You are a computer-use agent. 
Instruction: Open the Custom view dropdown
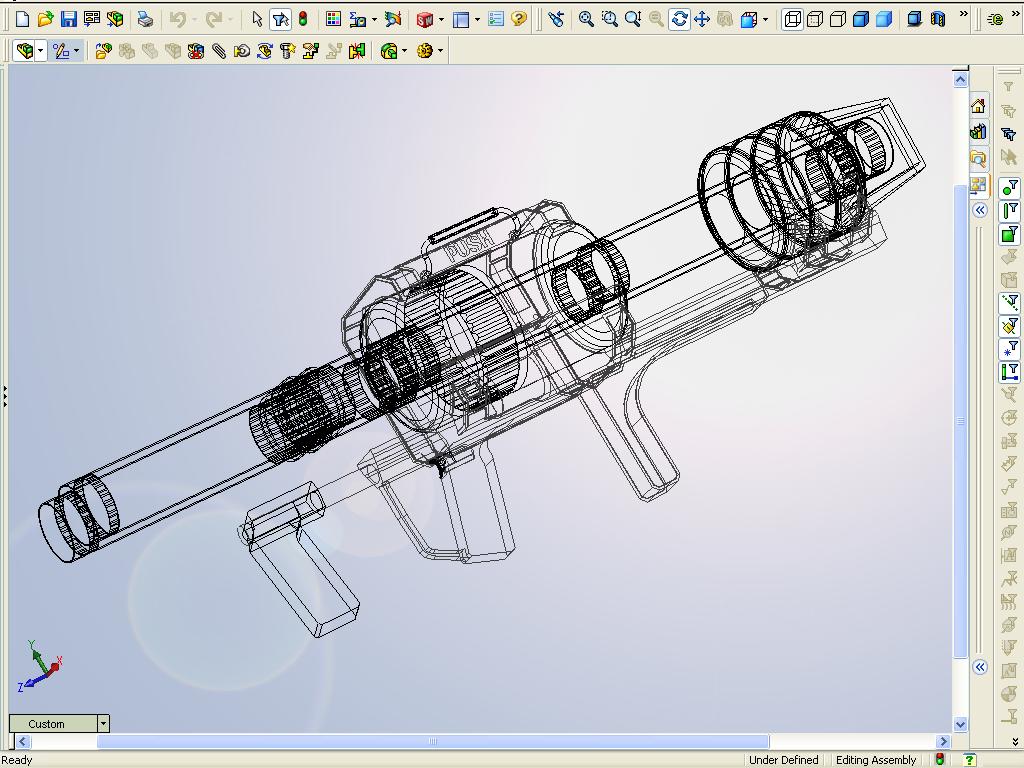102,723
